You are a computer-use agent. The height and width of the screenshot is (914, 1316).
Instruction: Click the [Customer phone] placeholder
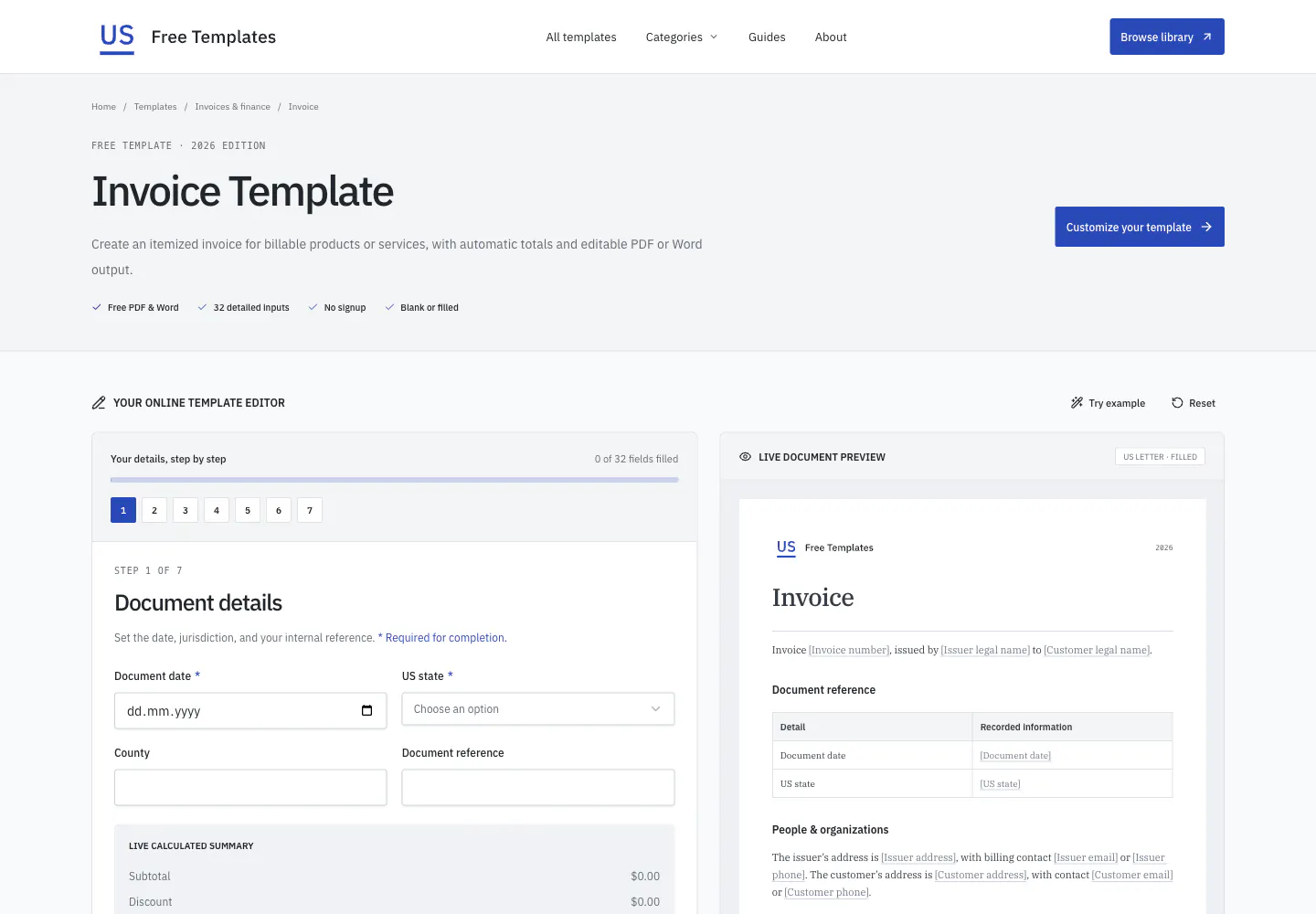[826, 892]
